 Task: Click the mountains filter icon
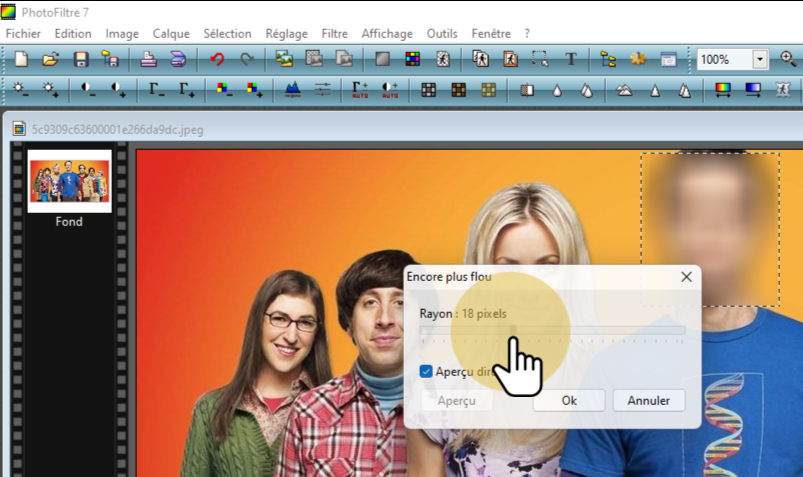pos(624,91)
